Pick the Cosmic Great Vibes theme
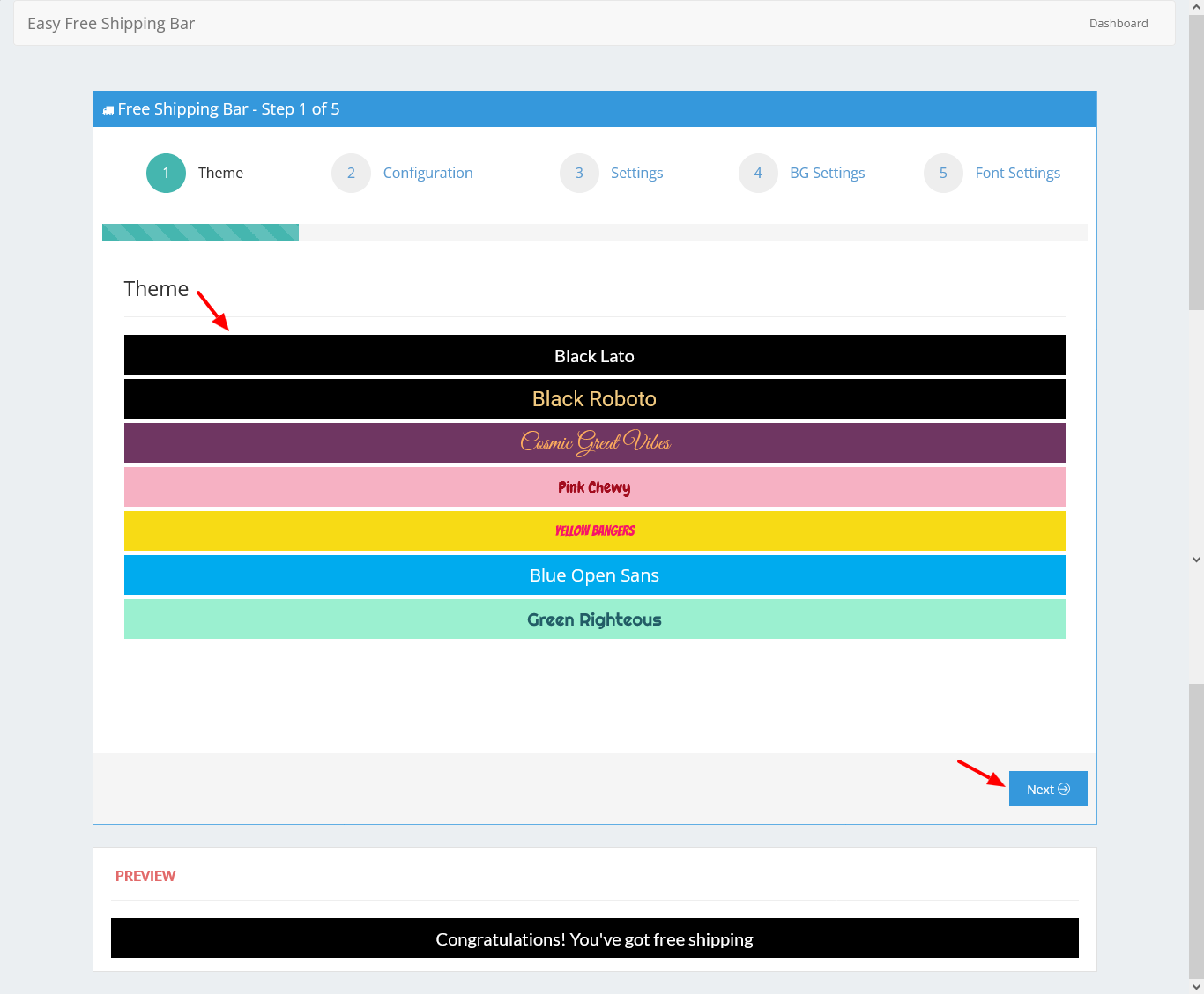 [x=594, y=442]
